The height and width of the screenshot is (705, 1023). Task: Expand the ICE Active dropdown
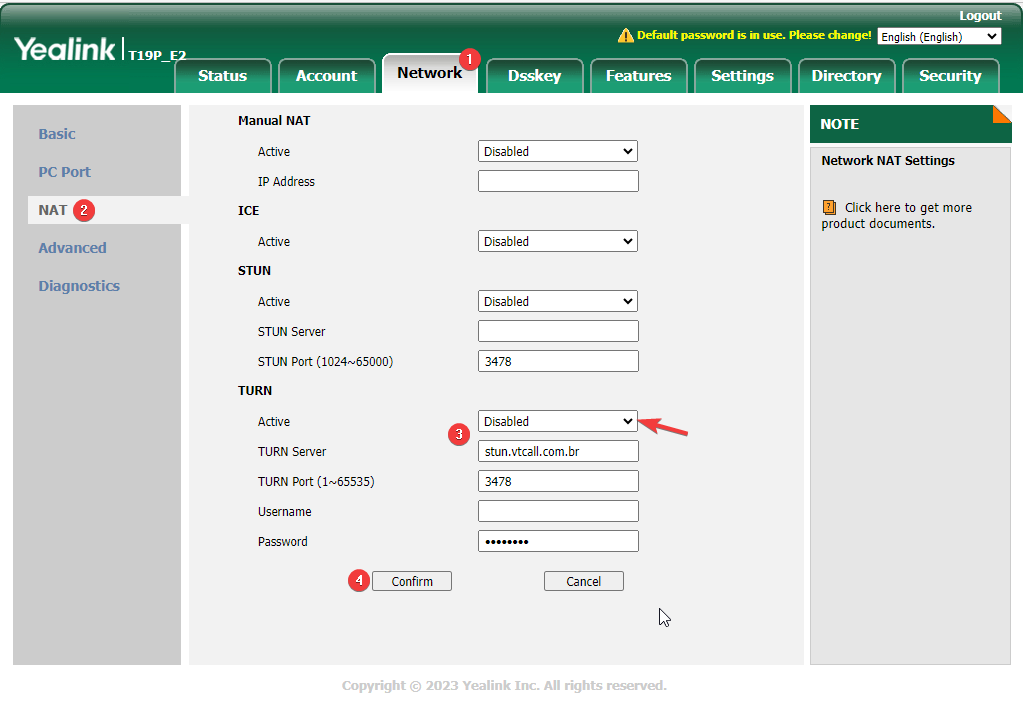(557, 242)
